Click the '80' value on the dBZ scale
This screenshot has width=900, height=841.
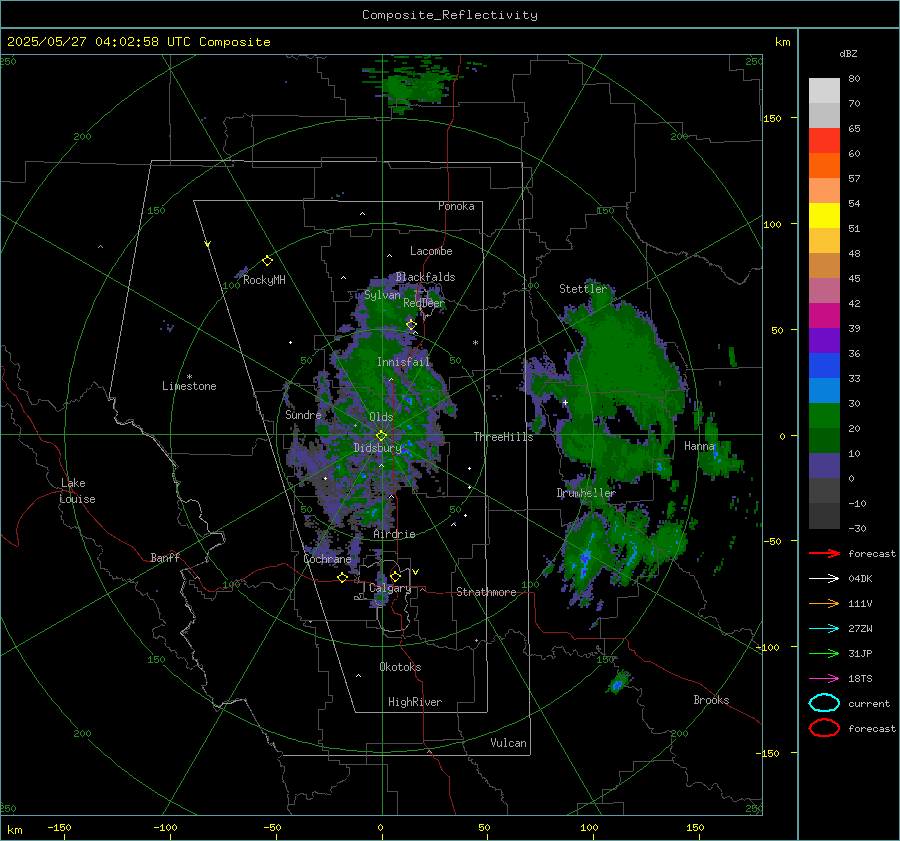pyautogui.click(x=854, y=79)
